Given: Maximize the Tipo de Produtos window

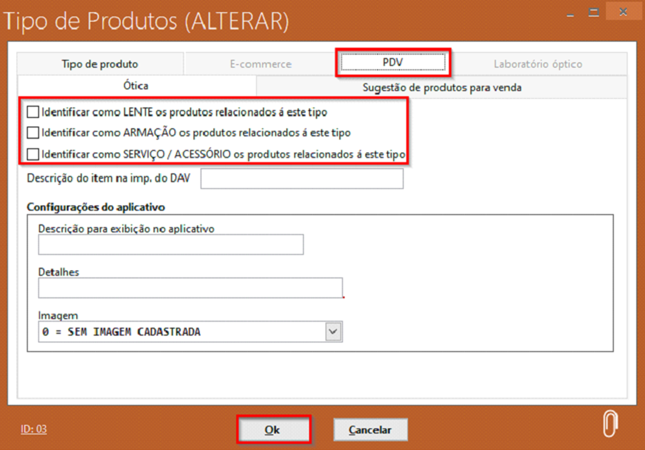Looking at the screenshot, I should tap(594, 14).
